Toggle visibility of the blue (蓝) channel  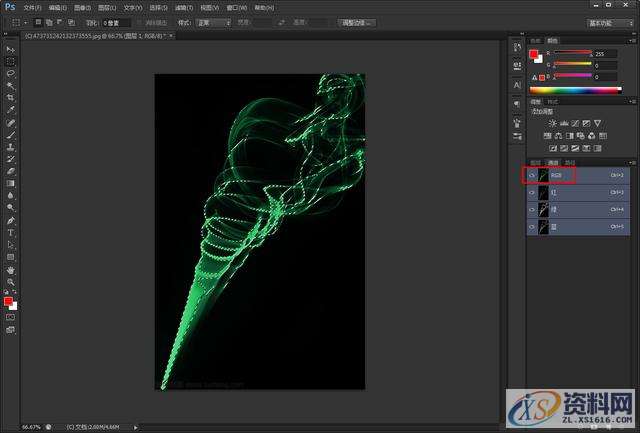pos(531,227)
